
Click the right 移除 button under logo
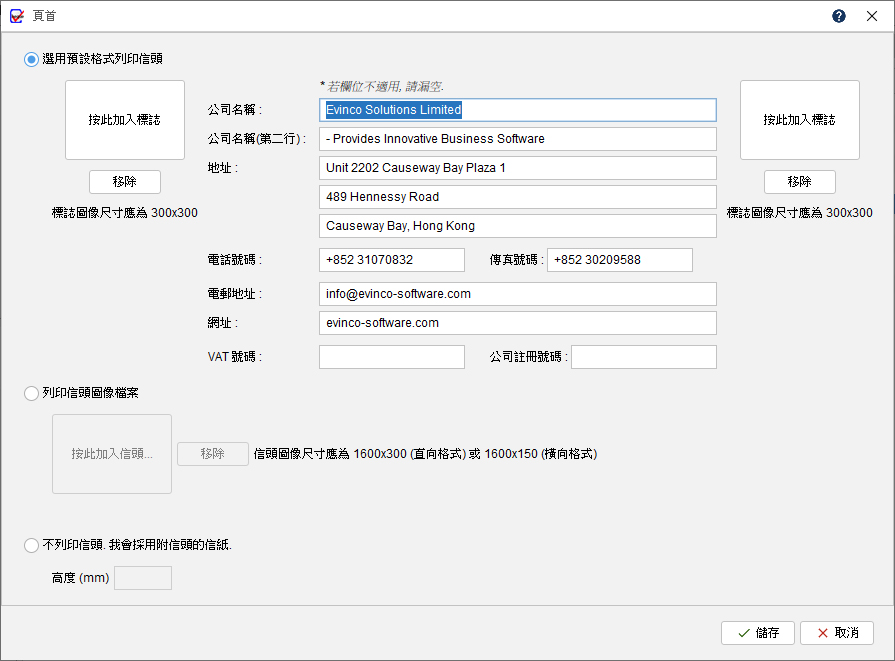point(800,182)
